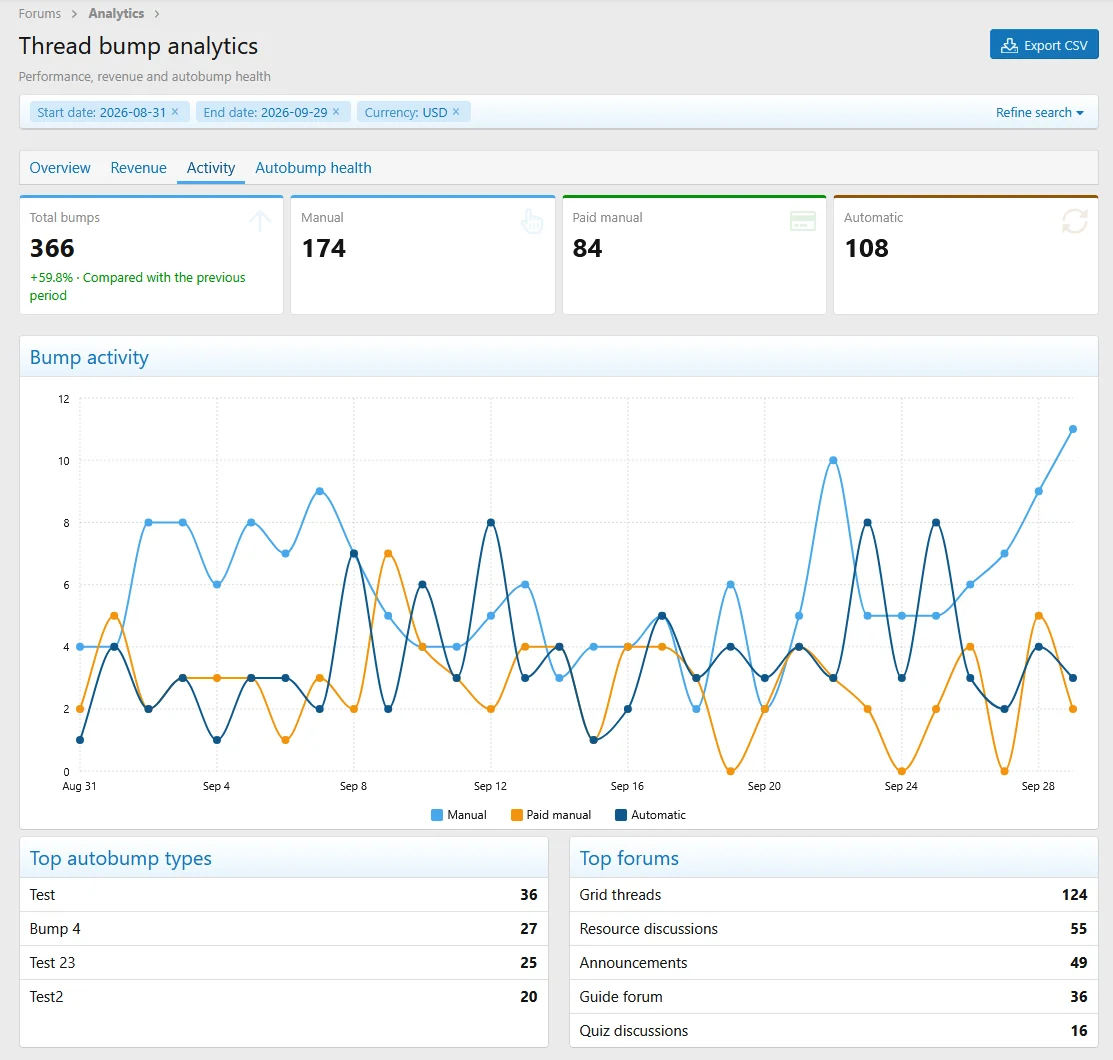Click breadcrumb chevron after Forums
Image resolution: width=1113 pixels, height=1060 pixels.
click(74, 13)
